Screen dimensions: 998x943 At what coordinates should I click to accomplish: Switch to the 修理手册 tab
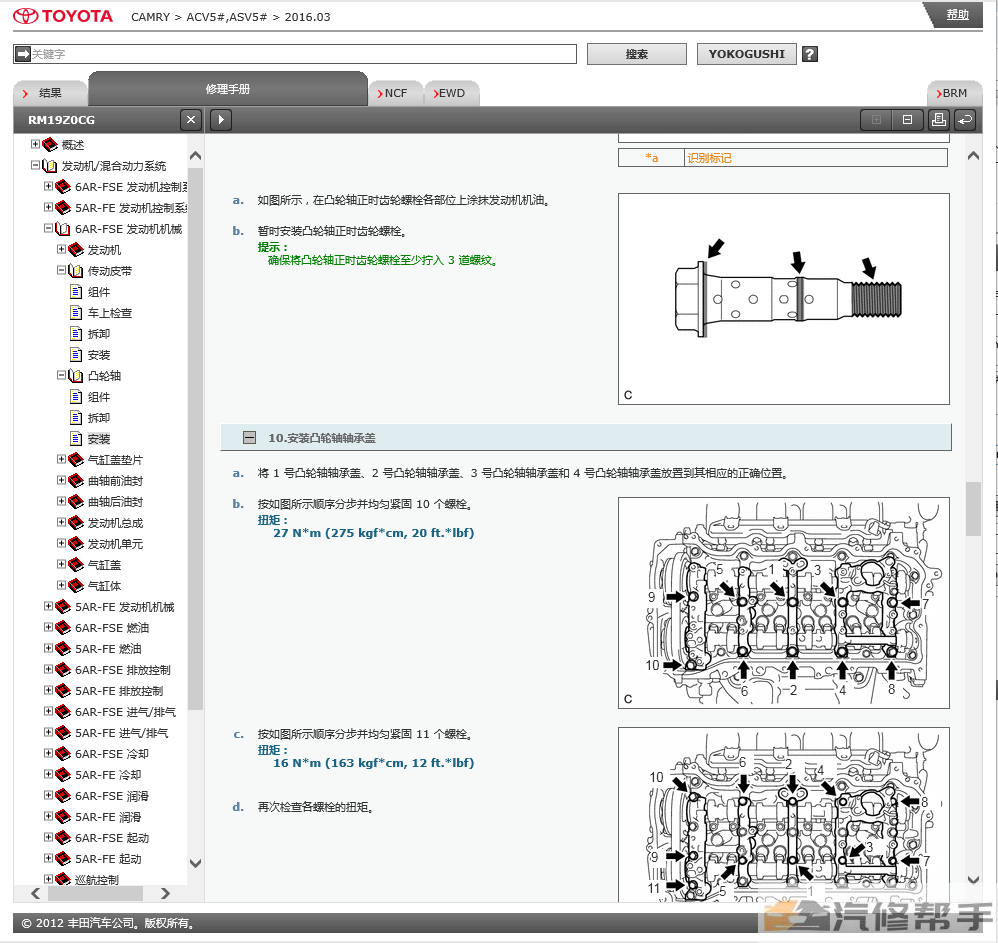tap(228, 89)
